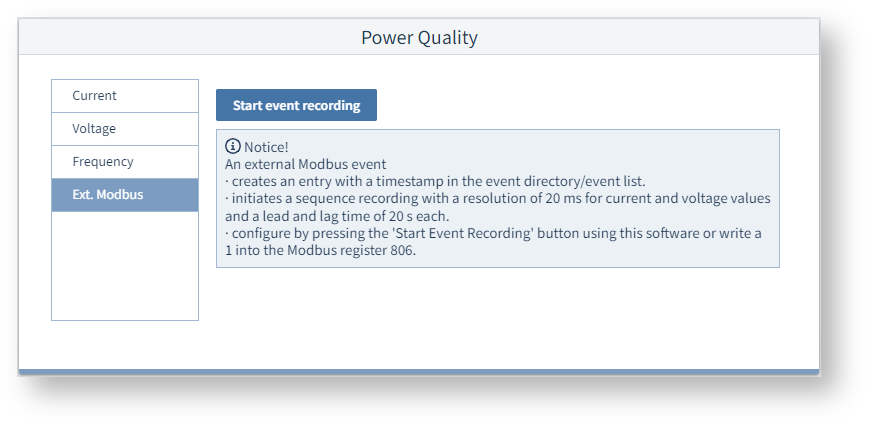Click empty area below Ext. Modbus tab
The width and height of the screenshot is (869, 425).
124,265
